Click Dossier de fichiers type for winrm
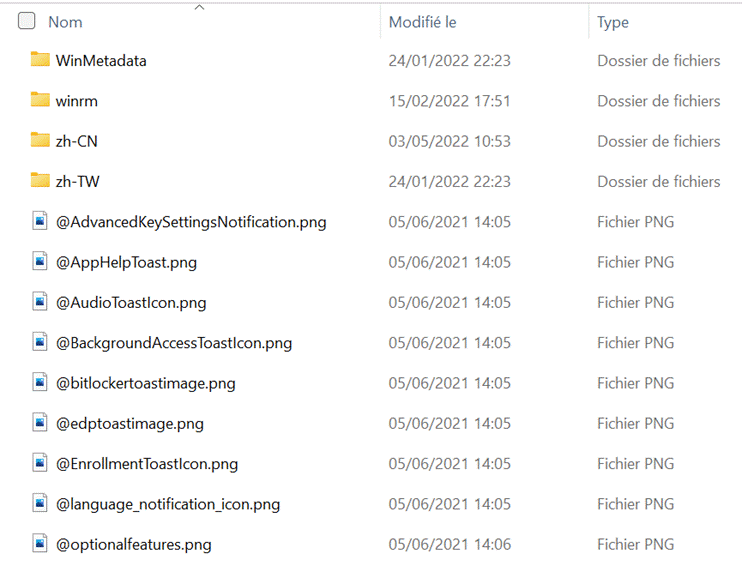Screen dimensions: 742x566 coord(659,101)
